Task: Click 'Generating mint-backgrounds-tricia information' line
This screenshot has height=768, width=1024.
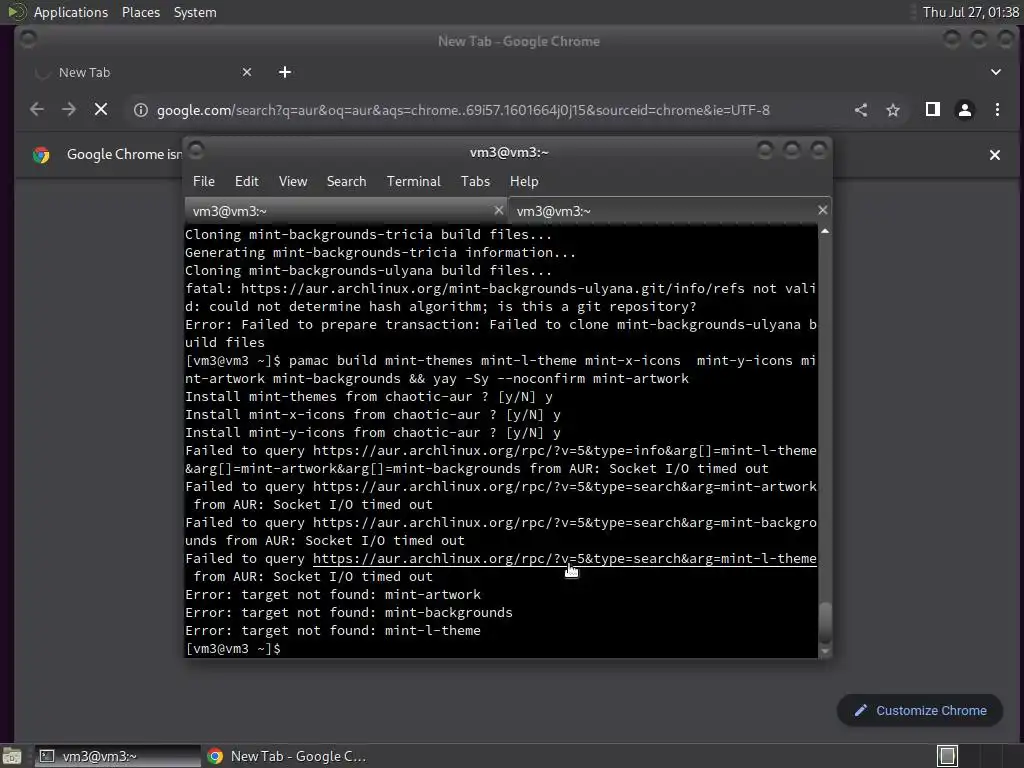Action: [x=381, y=253]
